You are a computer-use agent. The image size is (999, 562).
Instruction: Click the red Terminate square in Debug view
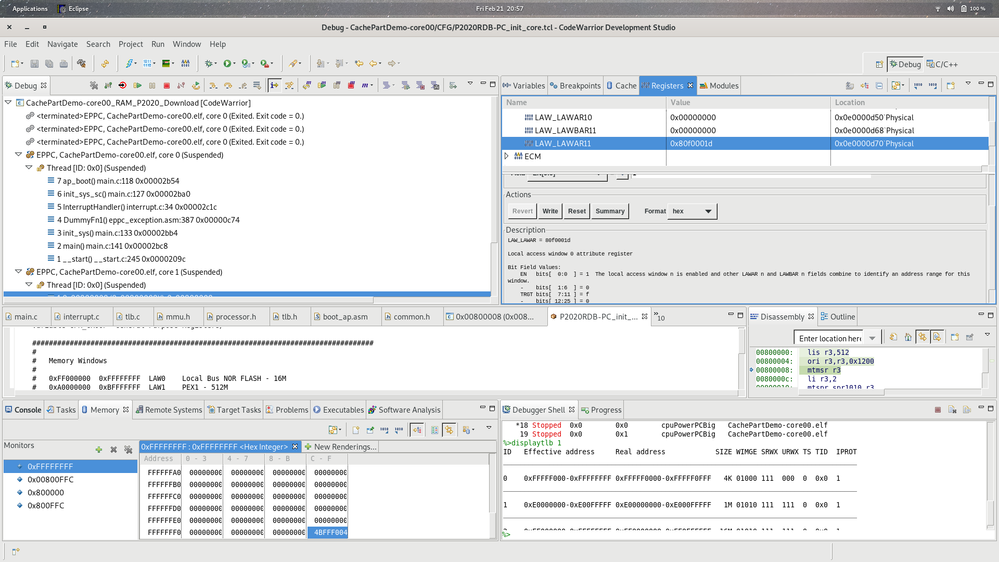(166, 85)
